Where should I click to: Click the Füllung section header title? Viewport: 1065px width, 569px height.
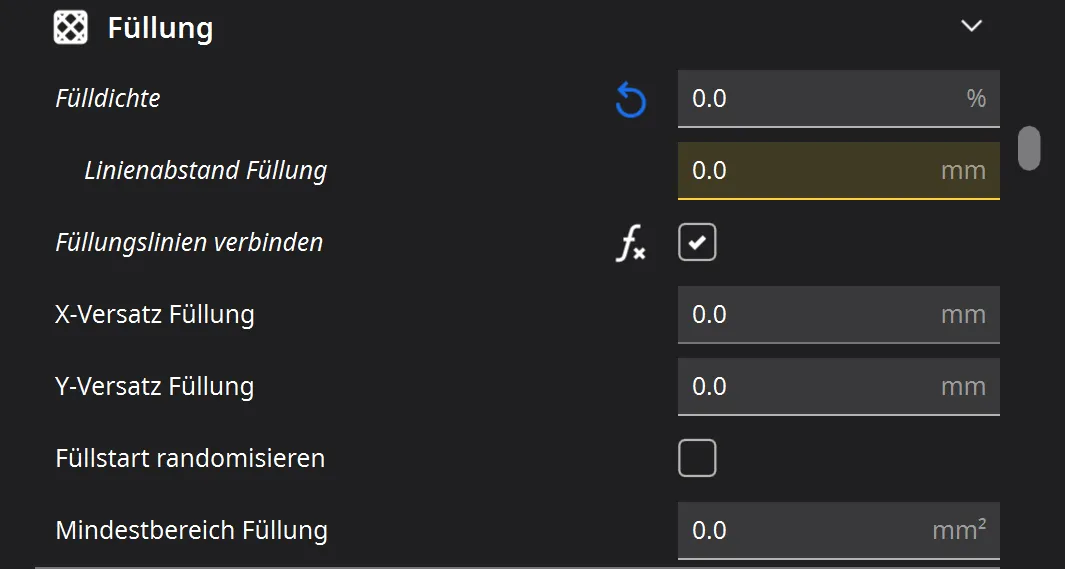(x=160, y=28)
